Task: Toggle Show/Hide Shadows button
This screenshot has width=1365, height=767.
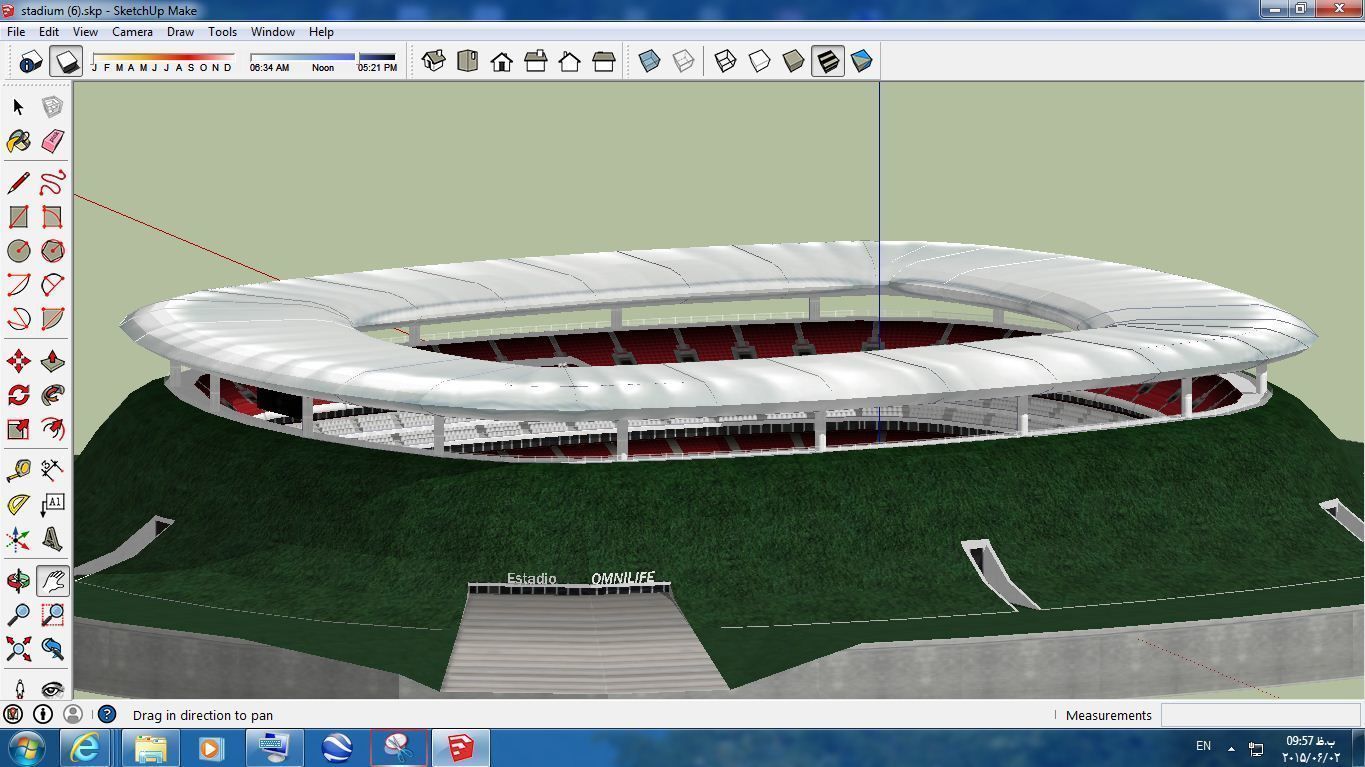Action: (66, 62)
